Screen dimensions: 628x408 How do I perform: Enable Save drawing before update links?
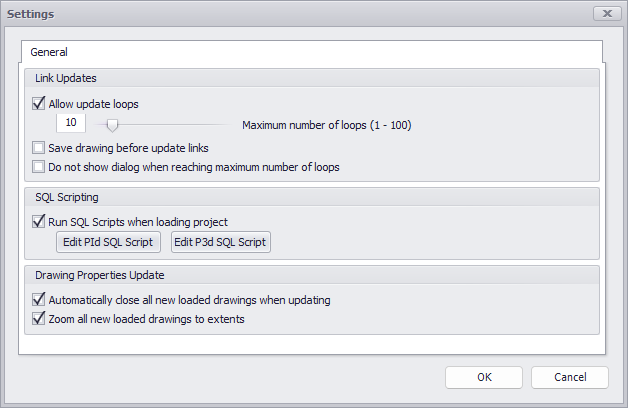tap(40, 148)
